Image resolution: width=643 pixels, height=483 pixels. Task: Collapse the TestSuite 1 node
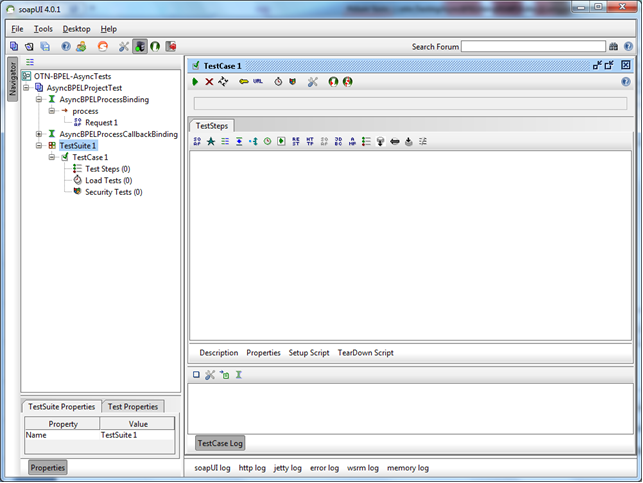[39, 146]
